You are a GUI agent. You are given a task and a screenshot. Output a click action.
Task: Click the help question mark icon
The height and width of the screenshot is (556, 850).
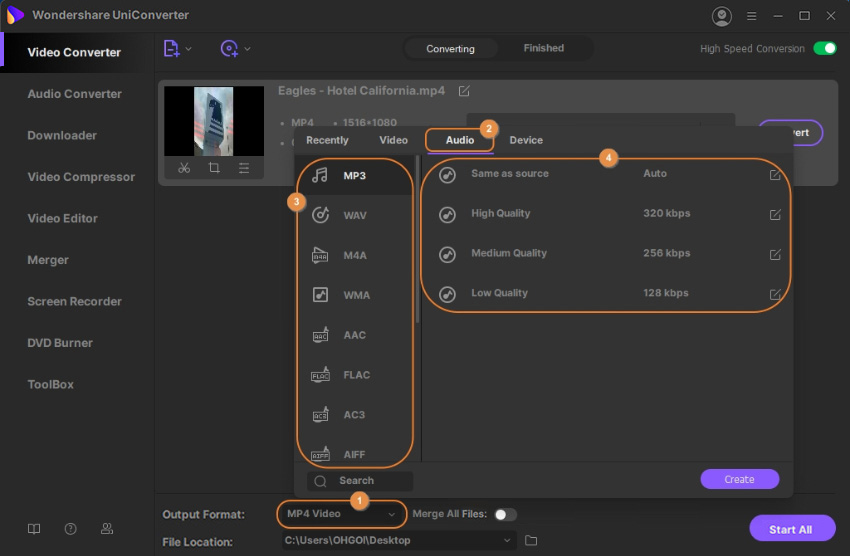70,529
